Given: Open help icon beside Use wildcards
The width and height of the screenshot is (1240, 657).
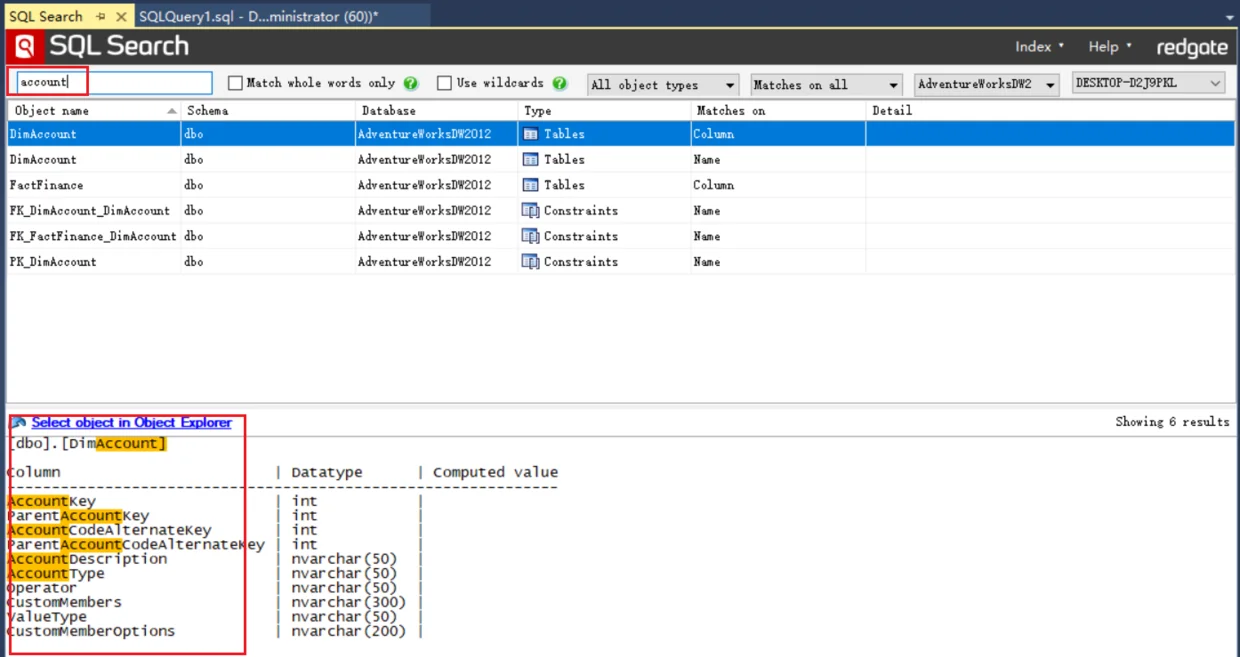Looking at the screenshot, I should click(560, 83).
